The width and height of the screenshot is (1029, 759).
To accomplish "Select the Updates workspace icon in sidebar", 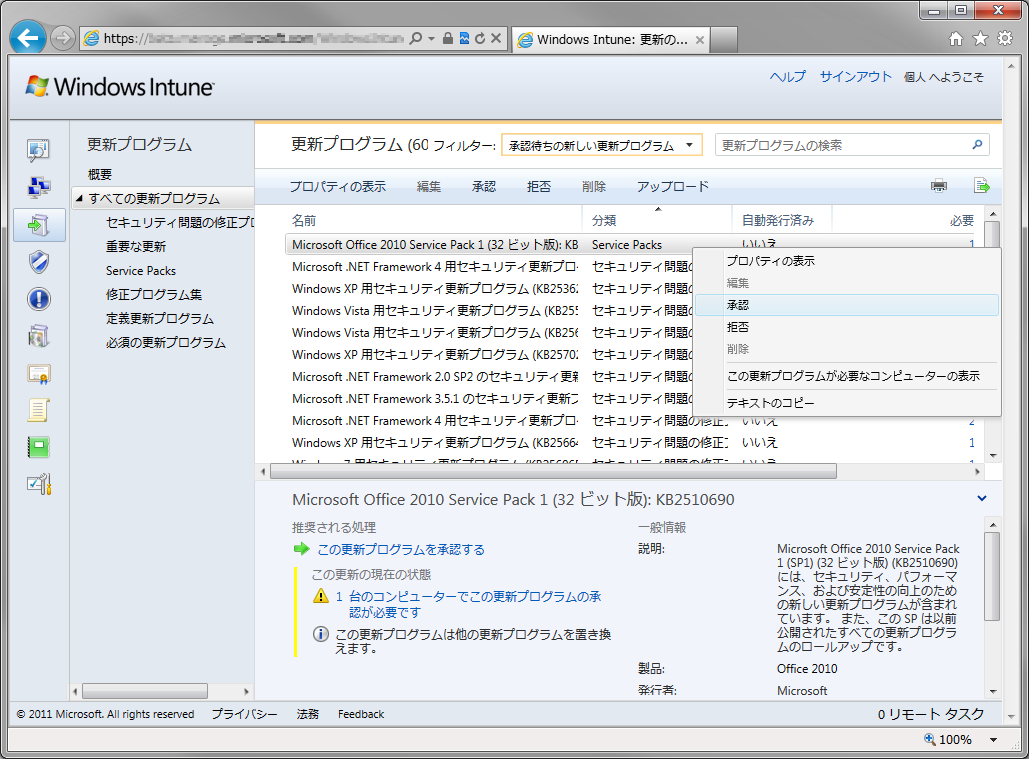I will [39, 225].
